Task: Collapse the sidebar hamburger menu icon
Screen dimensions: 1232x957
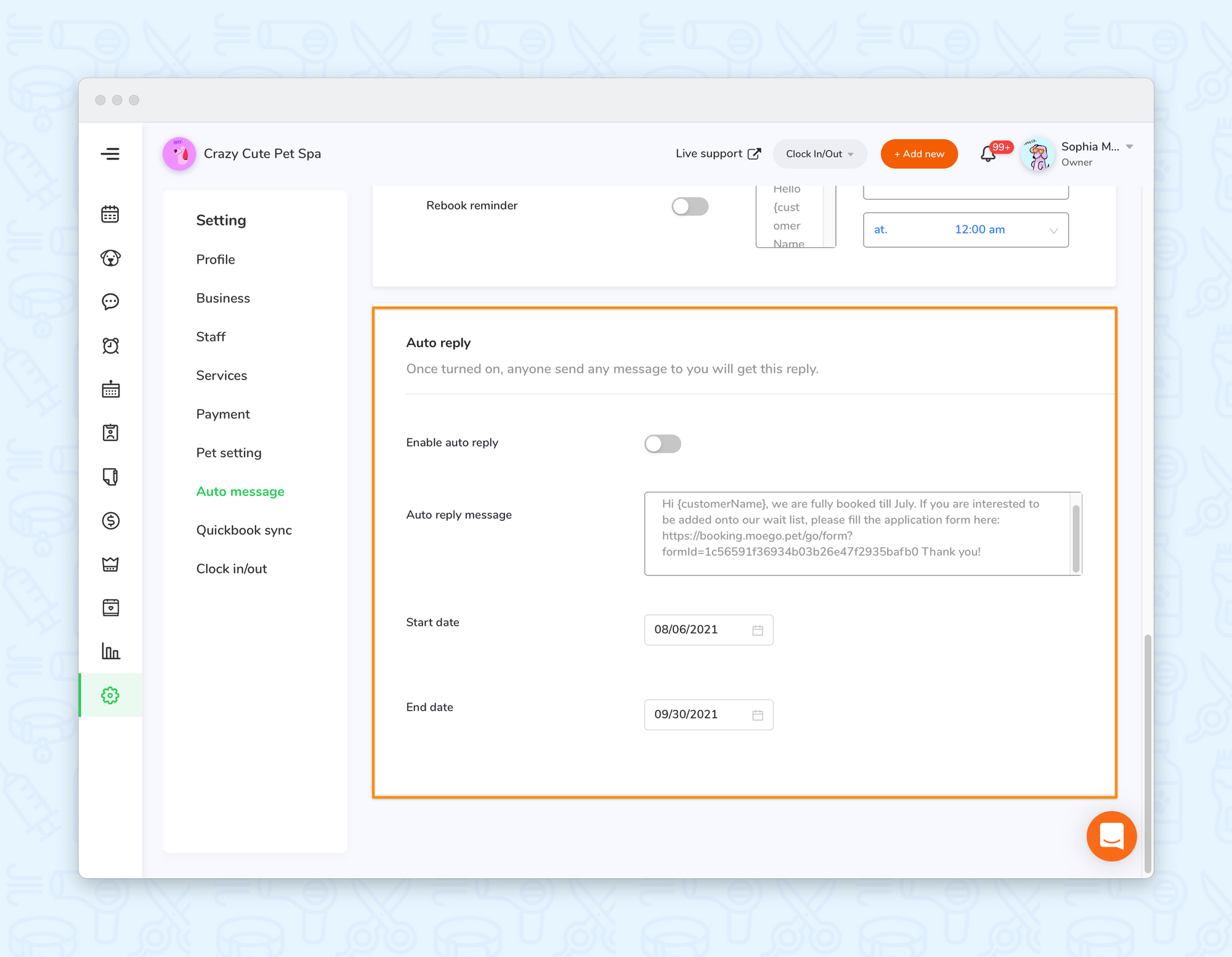Action: tap(110, 154)
